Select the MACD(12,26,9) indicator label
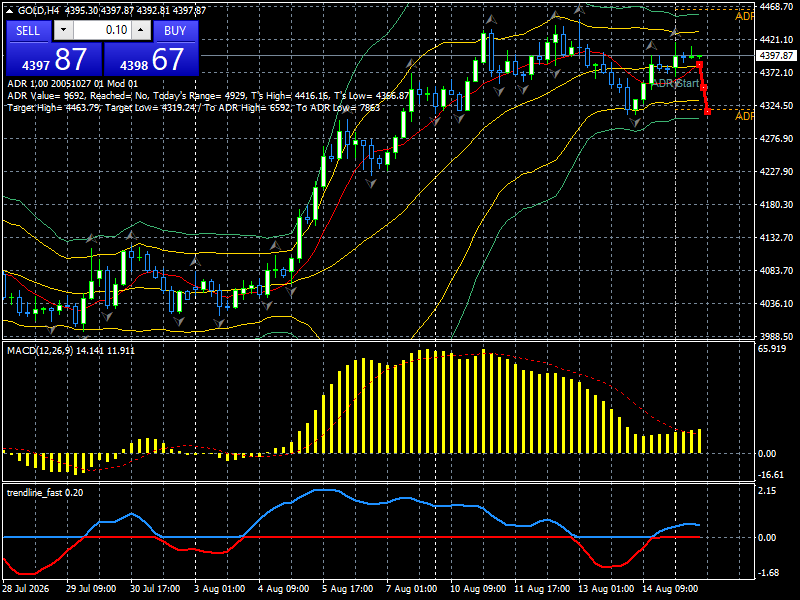The image size is (800, 600). point(70,351)
